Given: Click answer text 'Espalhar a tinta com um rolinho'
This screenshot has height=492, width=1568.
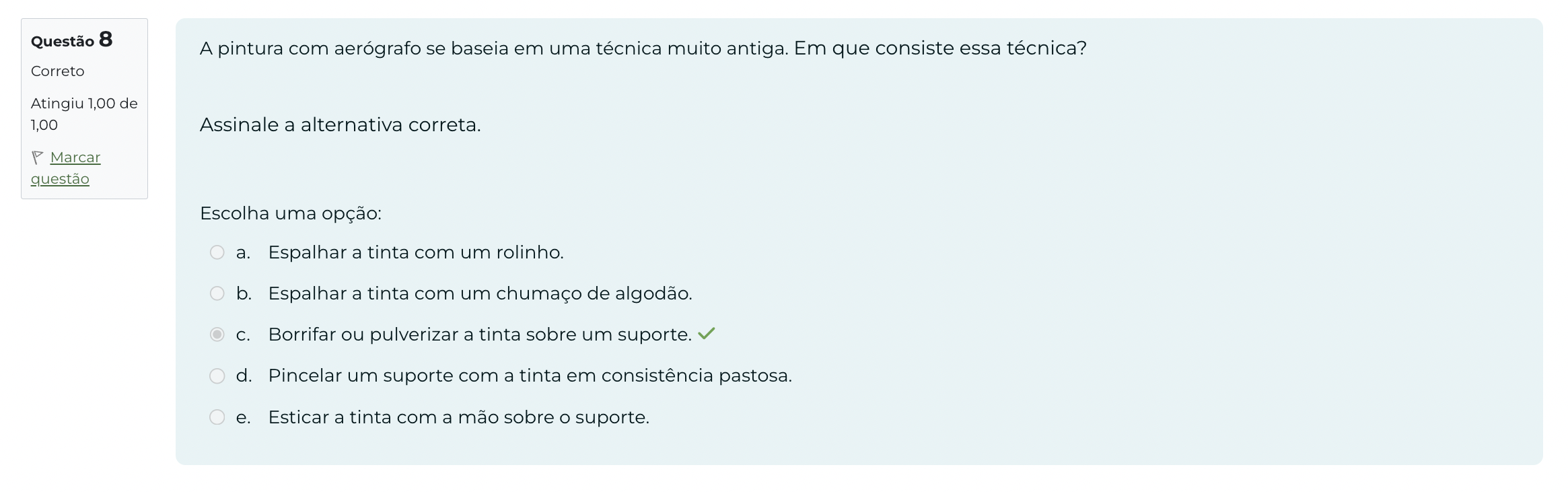Looking at the screenshot, I should [415, 252].
